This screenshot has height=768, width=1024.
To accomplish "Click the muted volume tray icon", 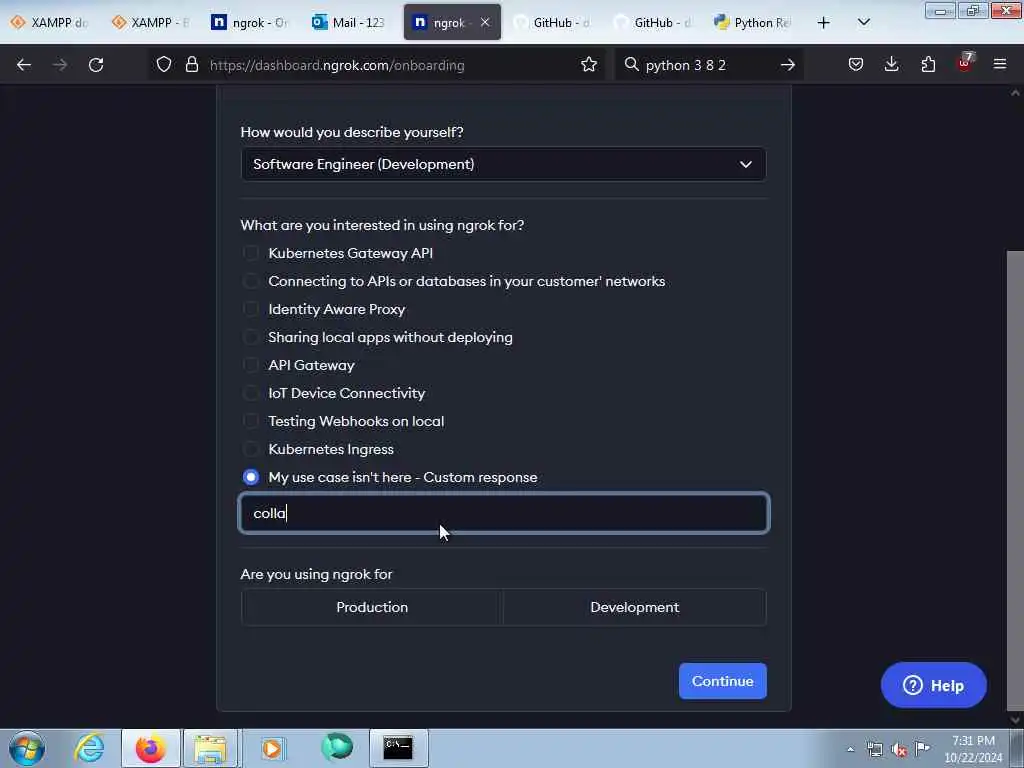I will point(899,750).
